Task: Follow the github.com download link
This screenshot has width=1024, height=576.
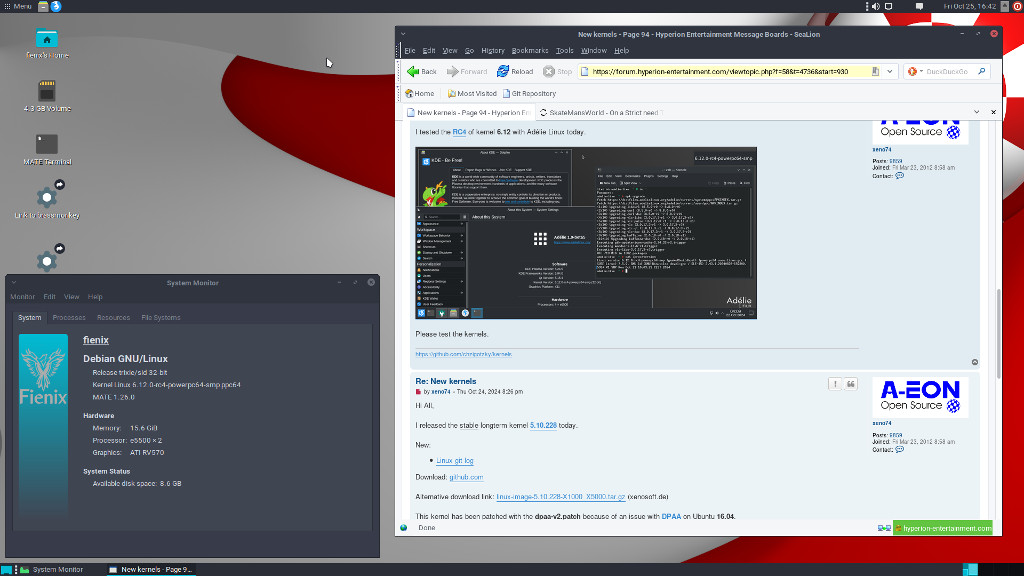Action: [466, 477]
